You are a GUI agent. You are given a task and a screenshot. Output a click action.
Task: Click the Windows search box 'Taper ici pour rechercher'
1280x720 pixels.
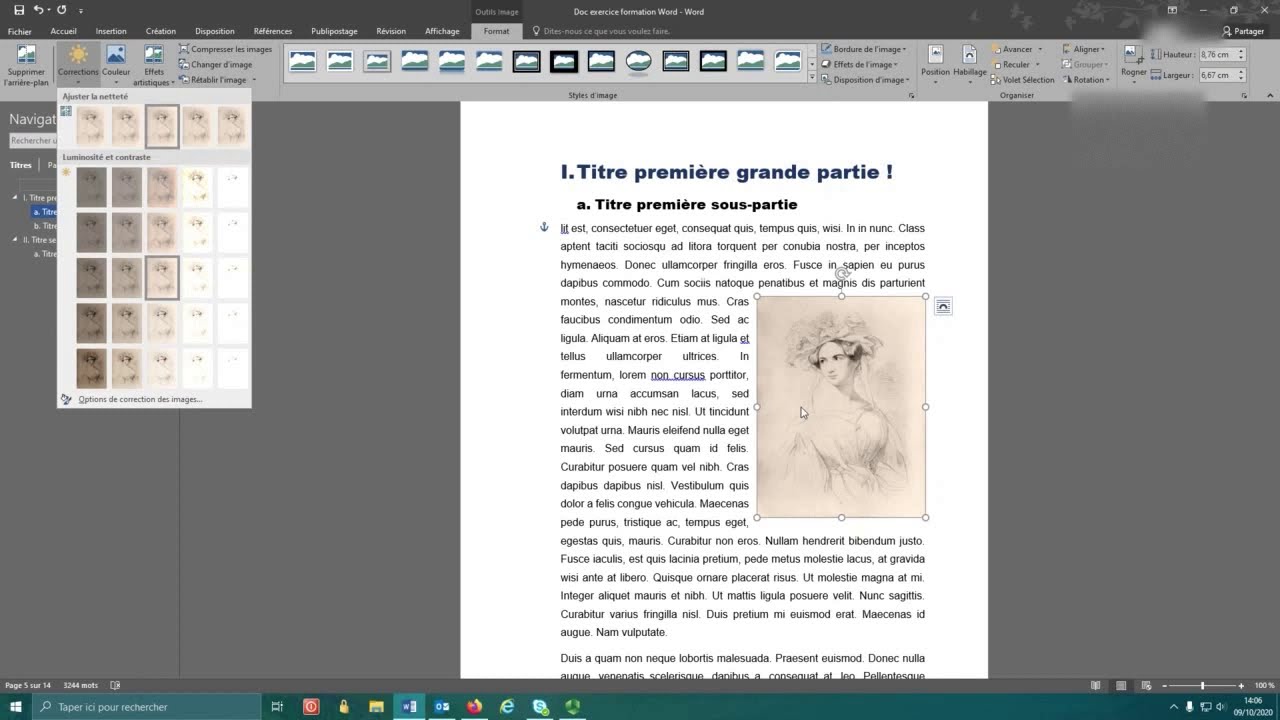146,707
